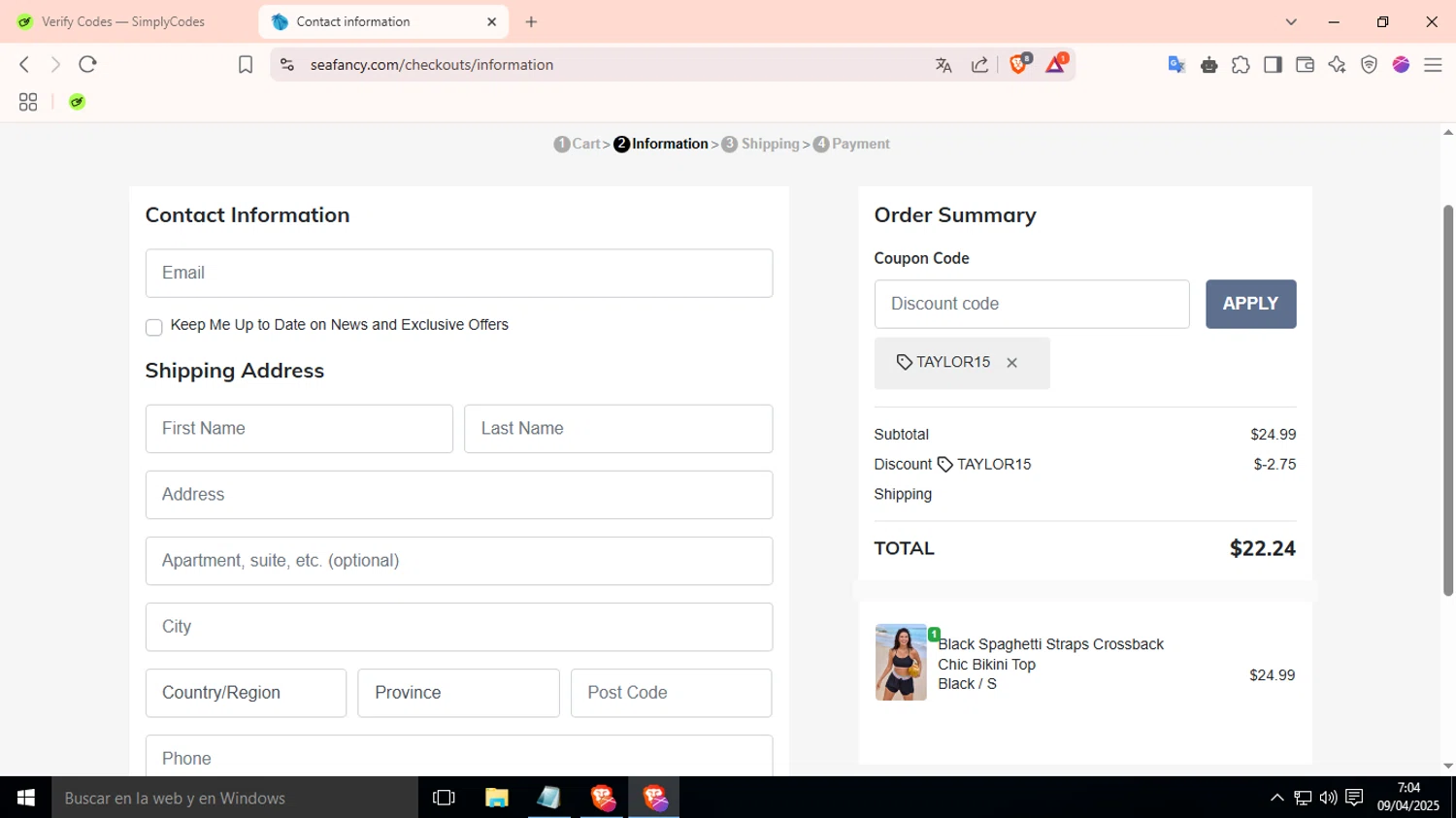The width and height of the screenshot is (1456, 818).
Task: Click the Email input field
Action: click(459, 274)
